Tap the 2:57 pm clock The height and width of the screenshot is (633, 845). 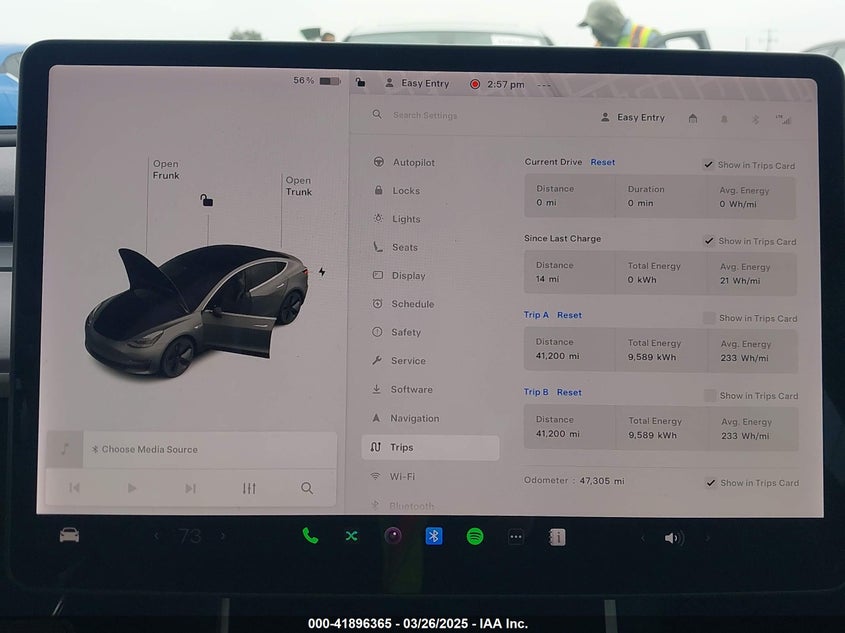(x=505, y=84)
